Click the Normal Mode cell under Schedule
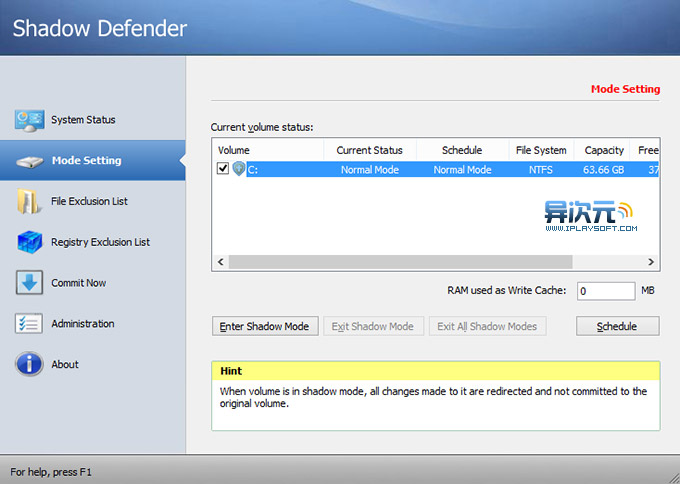This screenshot has width=680, height=484. [462, 170]
